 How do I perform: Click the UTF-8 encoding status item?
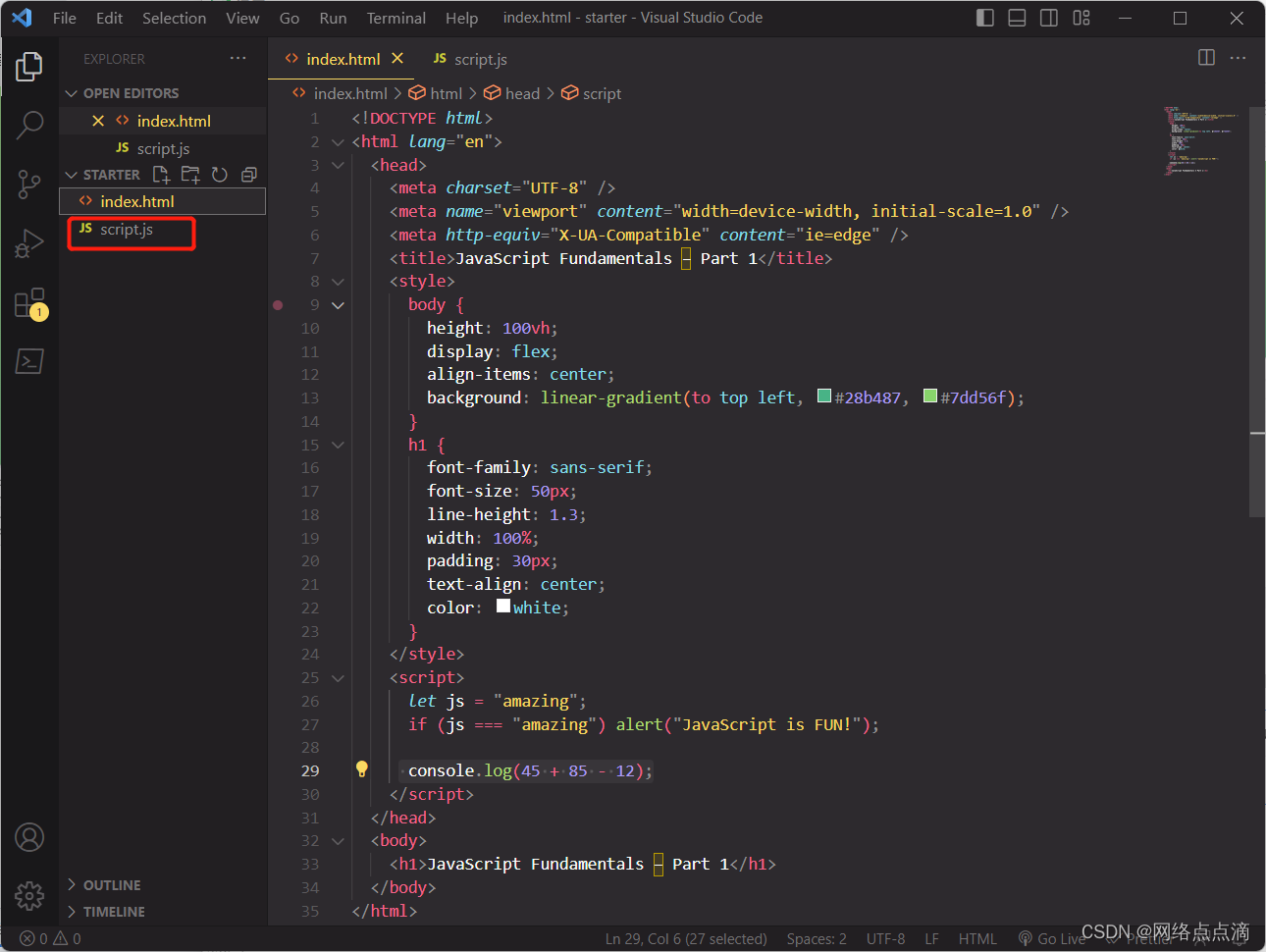[x=885, y=938]
